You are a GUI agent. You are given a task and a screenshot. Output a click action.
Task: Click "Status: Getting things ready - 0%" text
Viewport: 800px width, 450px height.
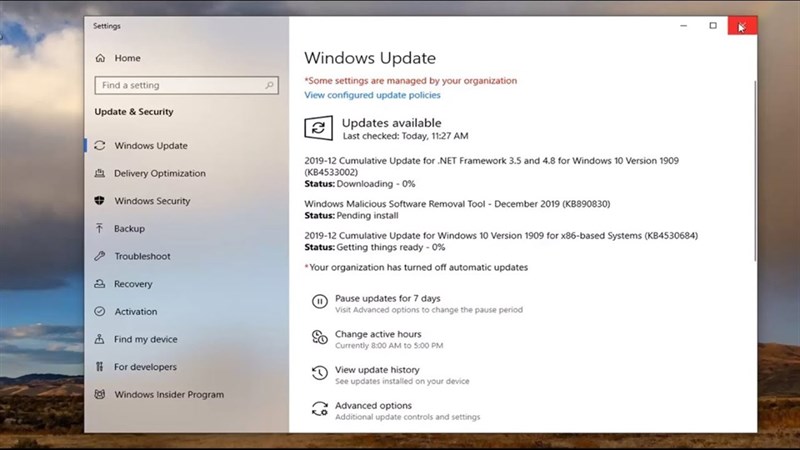pos(374,247)
